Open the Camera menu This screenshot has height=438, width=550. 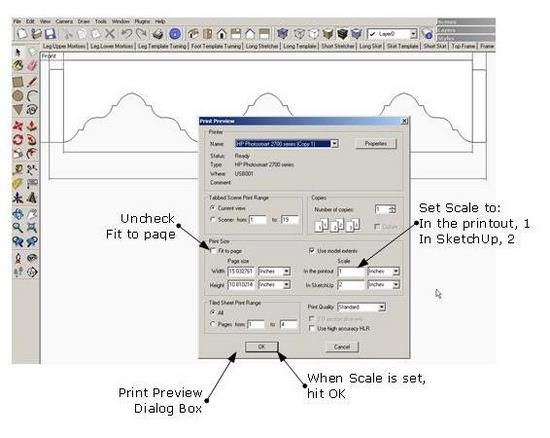pyautogui.click(x=64, y=21)
